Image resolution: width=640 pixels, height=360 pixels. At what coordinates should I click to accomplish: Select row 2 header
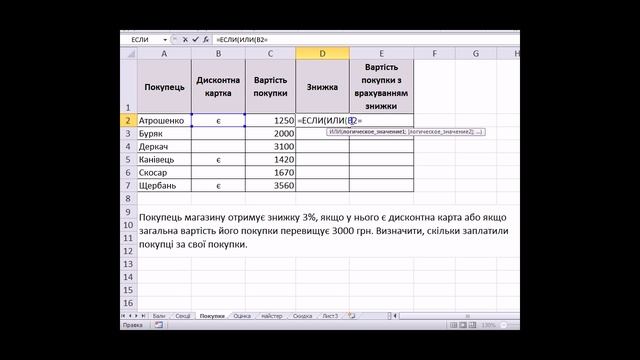pos(128,120)
